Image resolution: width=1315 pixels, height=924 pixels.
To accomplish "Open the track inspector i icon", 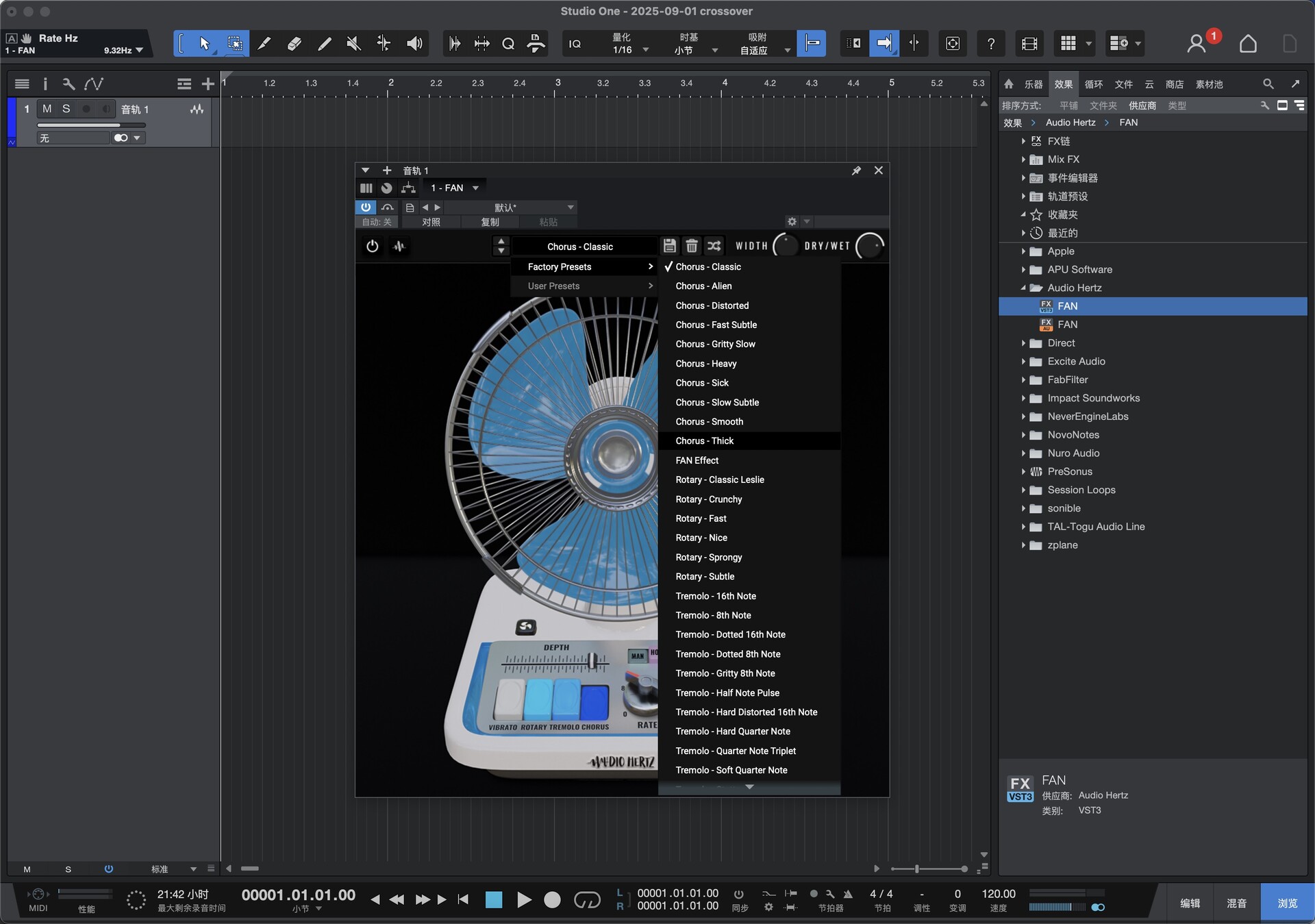I will point(45,84).
